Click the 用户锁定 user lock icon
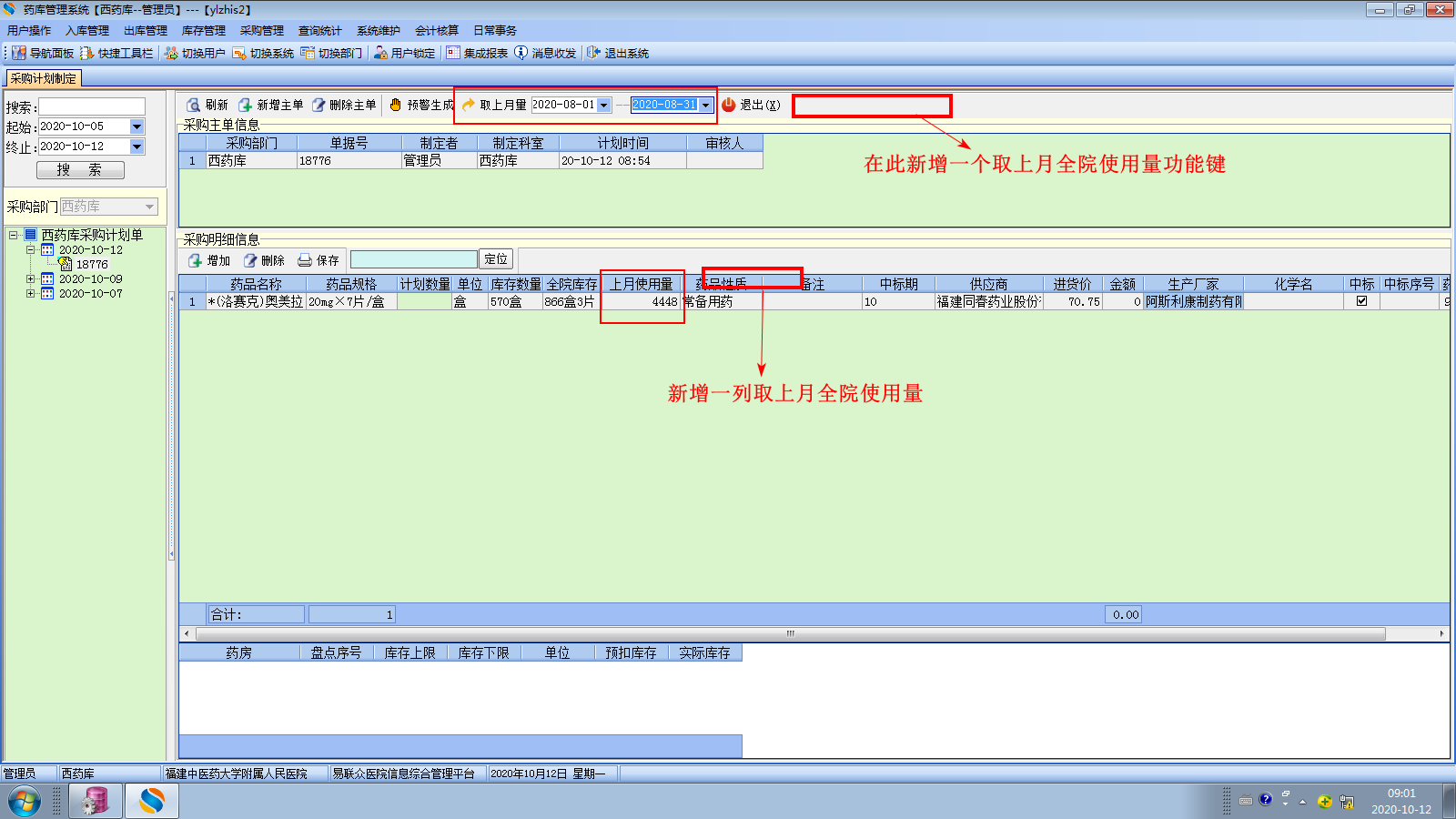The height and width of the screenshot is (819, 1456). coord(380,53)
